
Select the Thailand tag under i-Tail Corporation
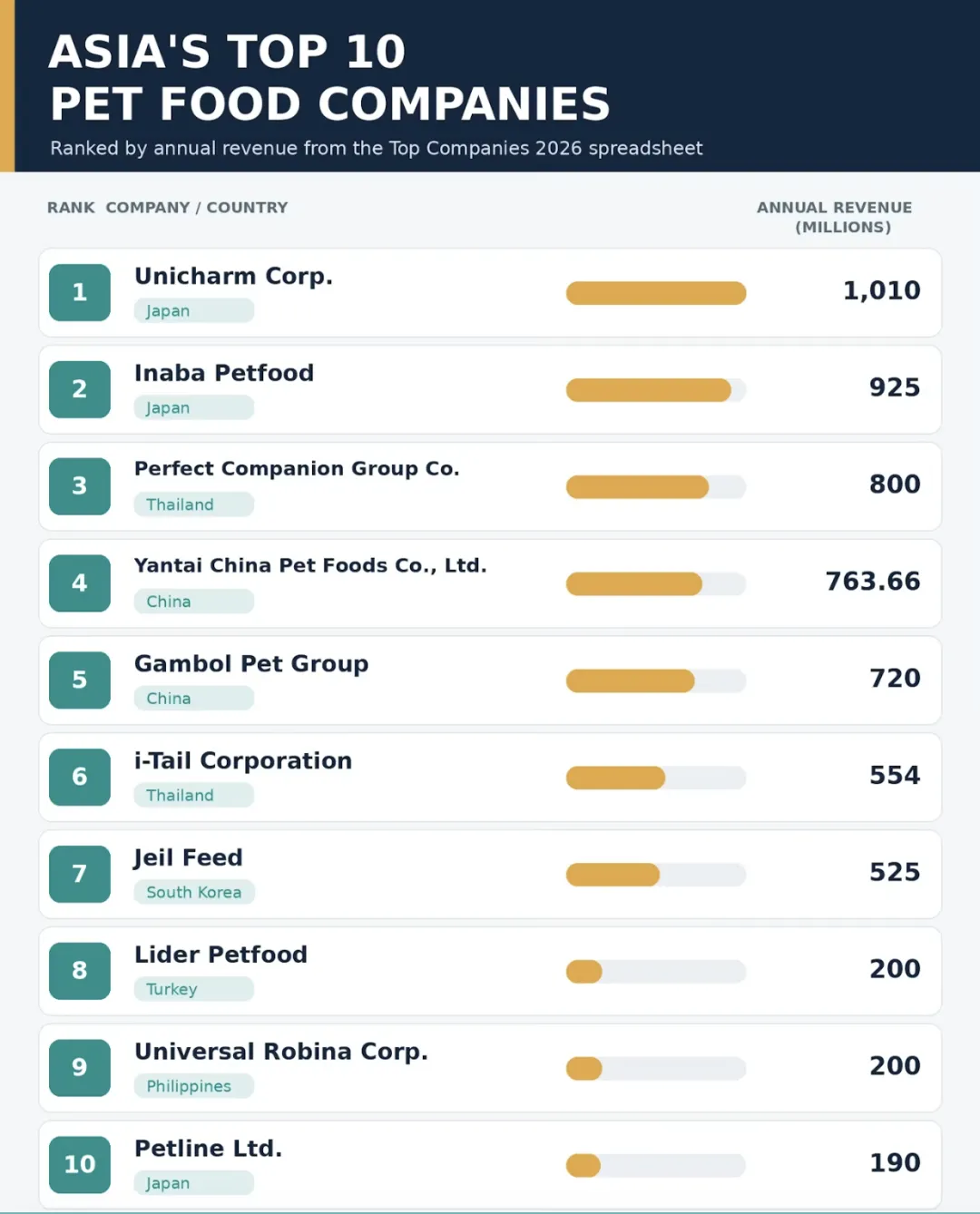coord(194,796)
